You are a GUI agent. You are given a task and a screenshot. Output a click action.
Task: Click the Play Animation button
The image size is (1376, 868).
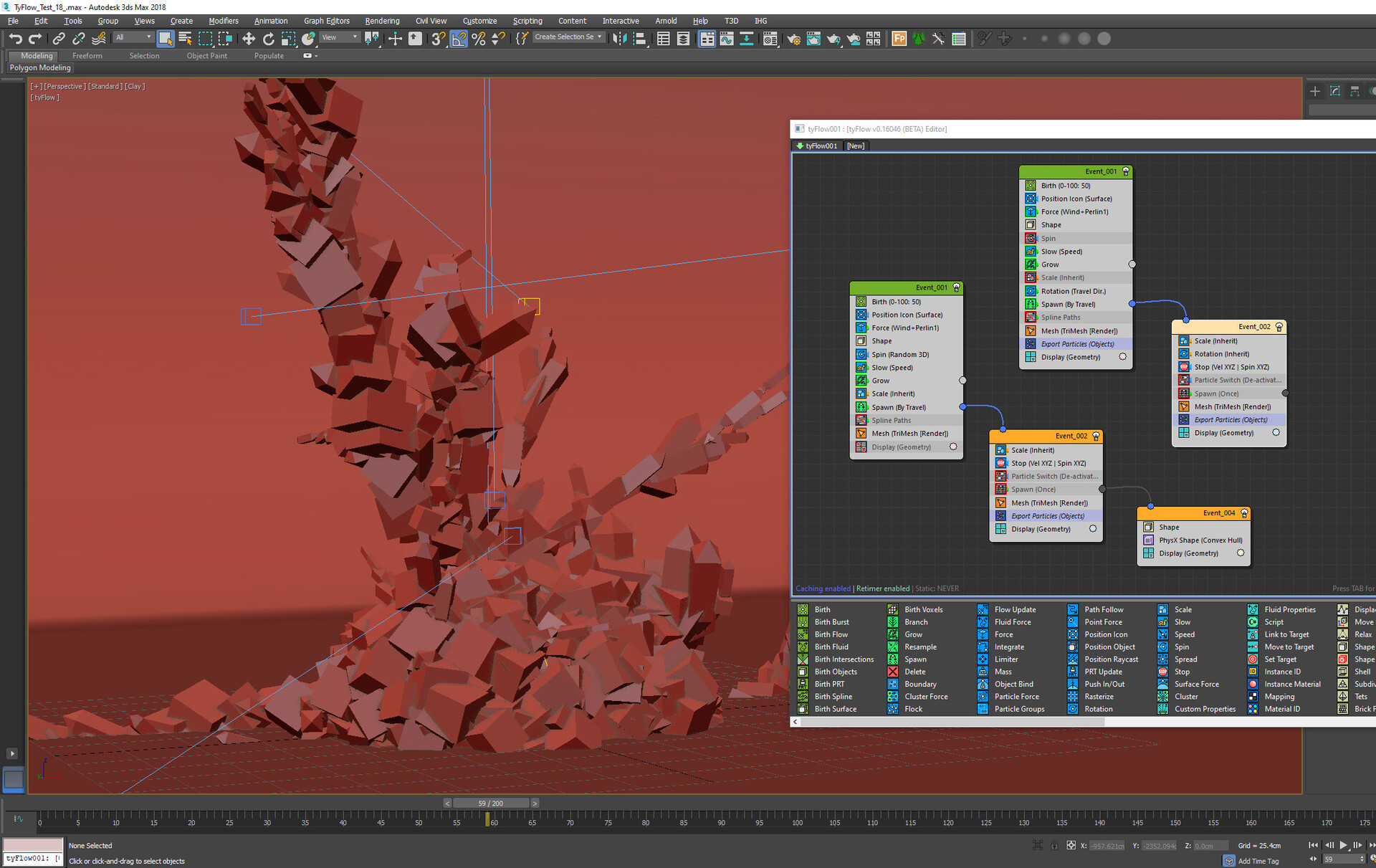(1343, 846)
